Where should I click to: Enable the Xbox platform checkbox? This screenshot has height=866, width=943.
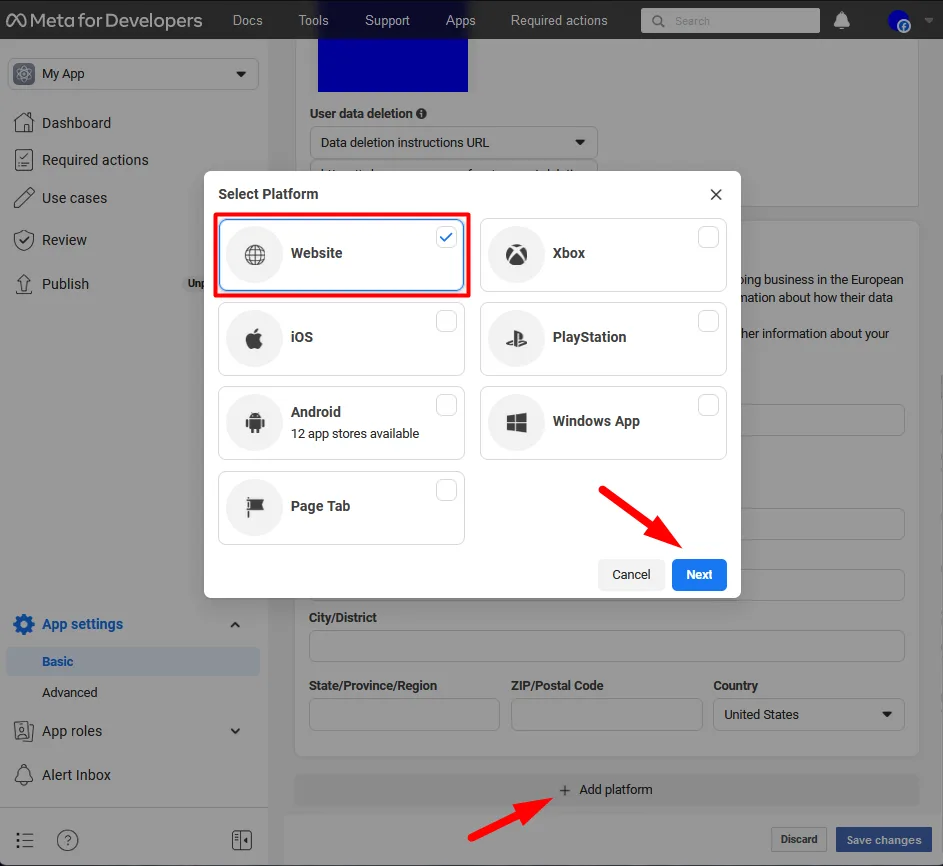(708, 237)
